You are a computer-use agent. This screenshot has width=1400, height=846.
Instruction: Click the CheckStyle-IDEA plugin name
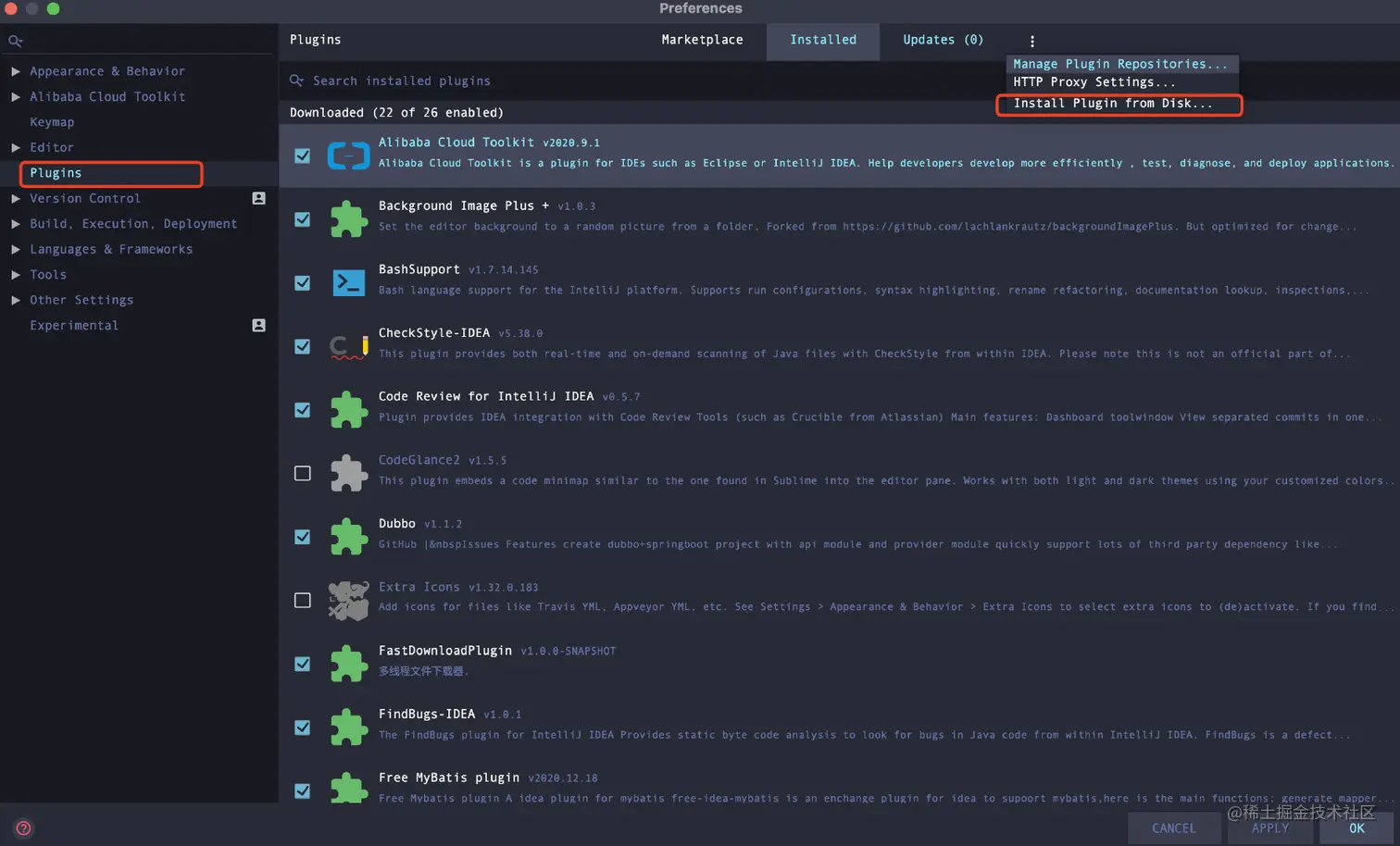click(433, 333)
